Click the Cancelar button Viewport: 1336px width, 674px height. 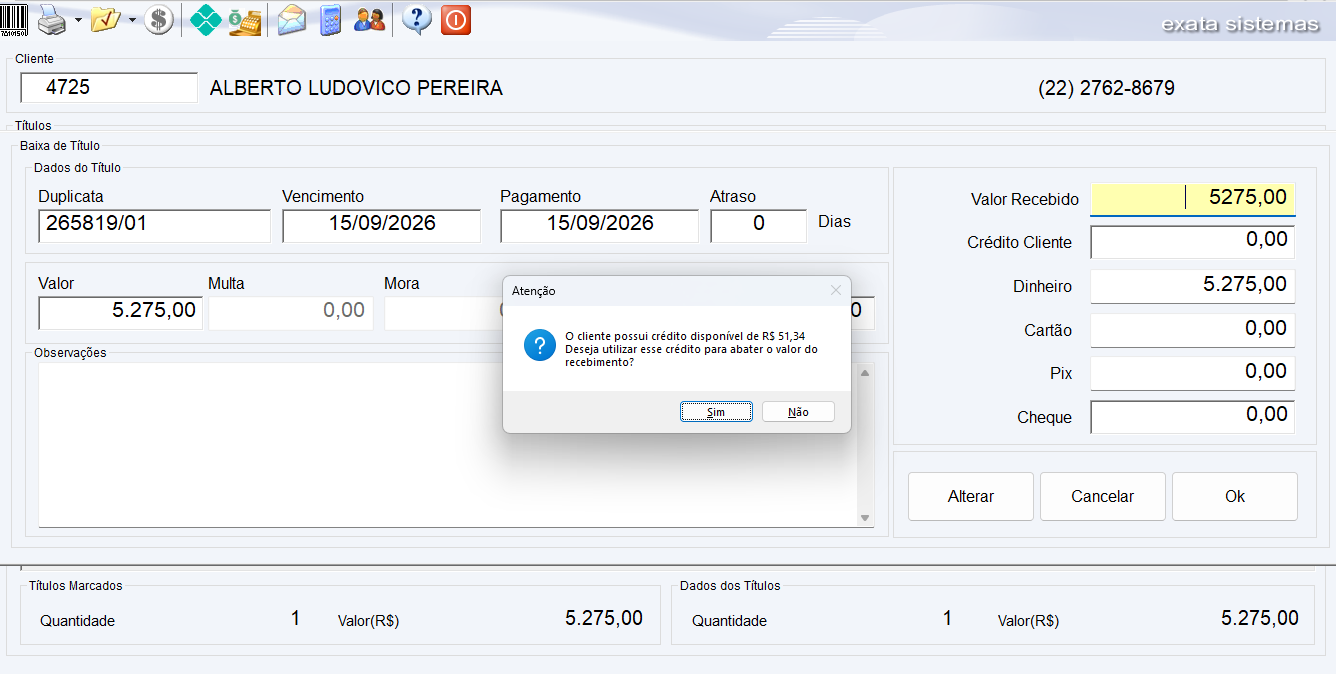point(1103,496)
